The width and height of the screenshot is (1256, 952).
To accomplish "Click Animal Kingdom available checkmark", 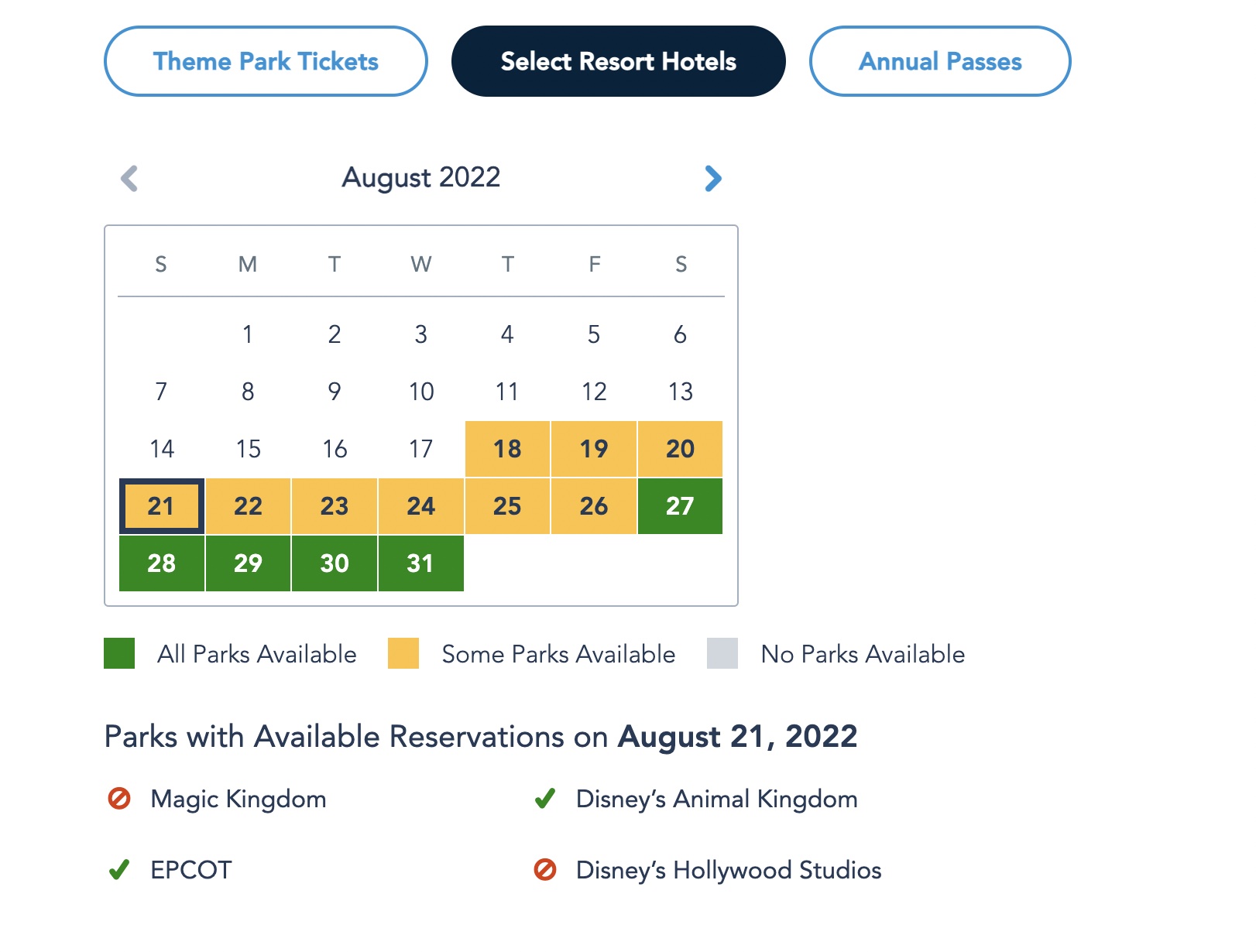I will (545, 798).
